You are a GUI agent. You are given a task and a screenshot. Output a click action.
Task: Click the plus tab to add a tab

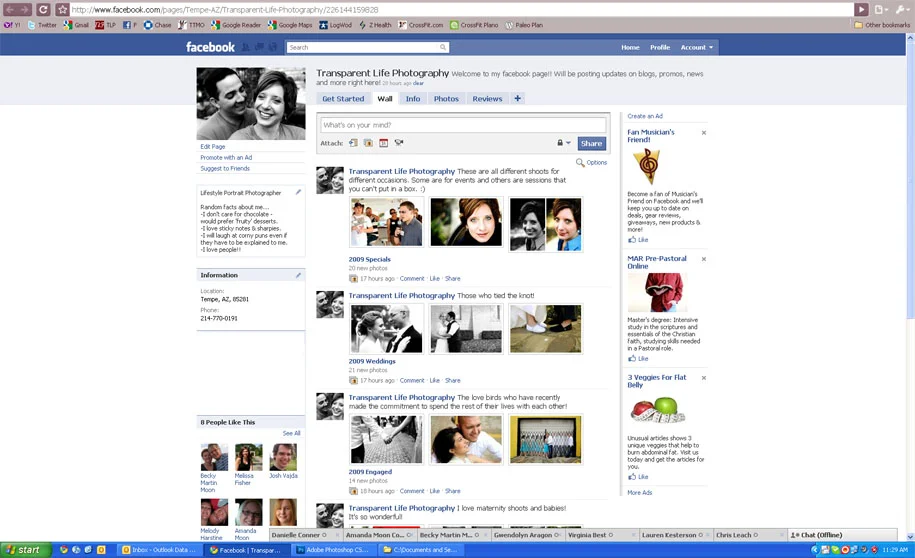click(518, 99)
